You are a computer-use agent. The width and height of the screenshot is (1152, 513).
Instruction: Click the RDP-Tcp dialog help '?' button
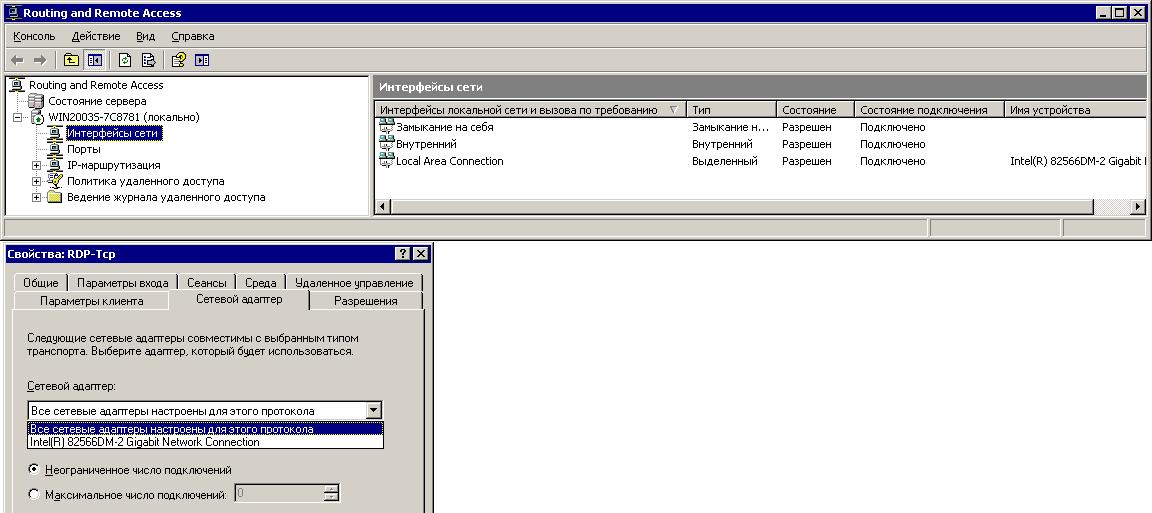(x=403, y=254)
